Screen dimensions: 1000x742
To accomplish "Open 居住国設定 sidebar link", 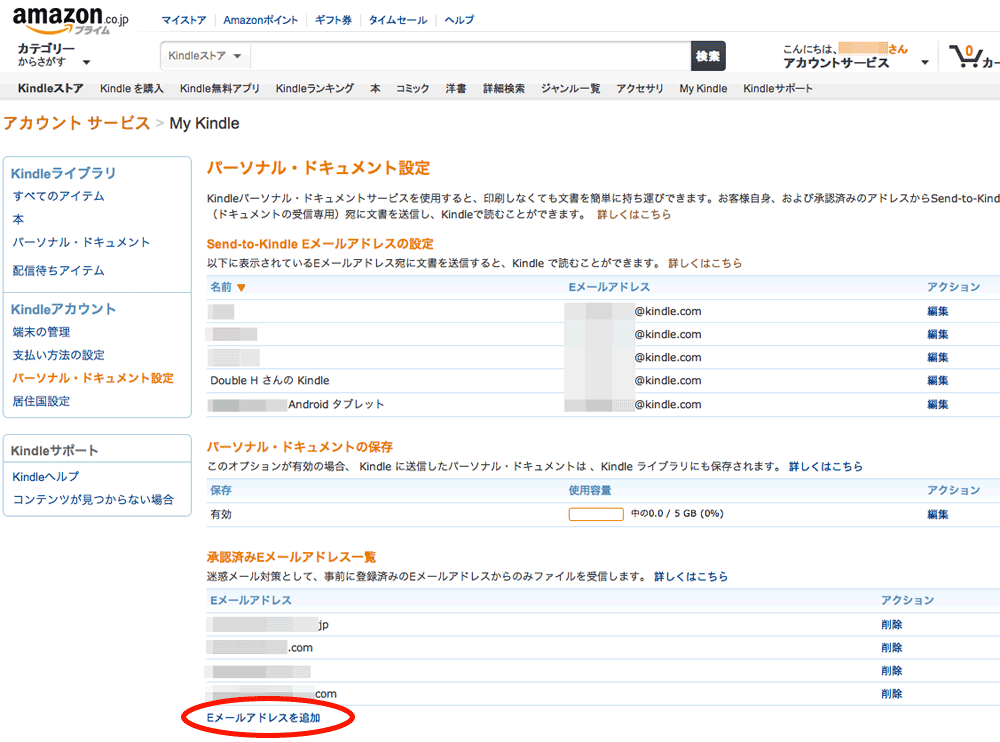I will coord(41,401).
